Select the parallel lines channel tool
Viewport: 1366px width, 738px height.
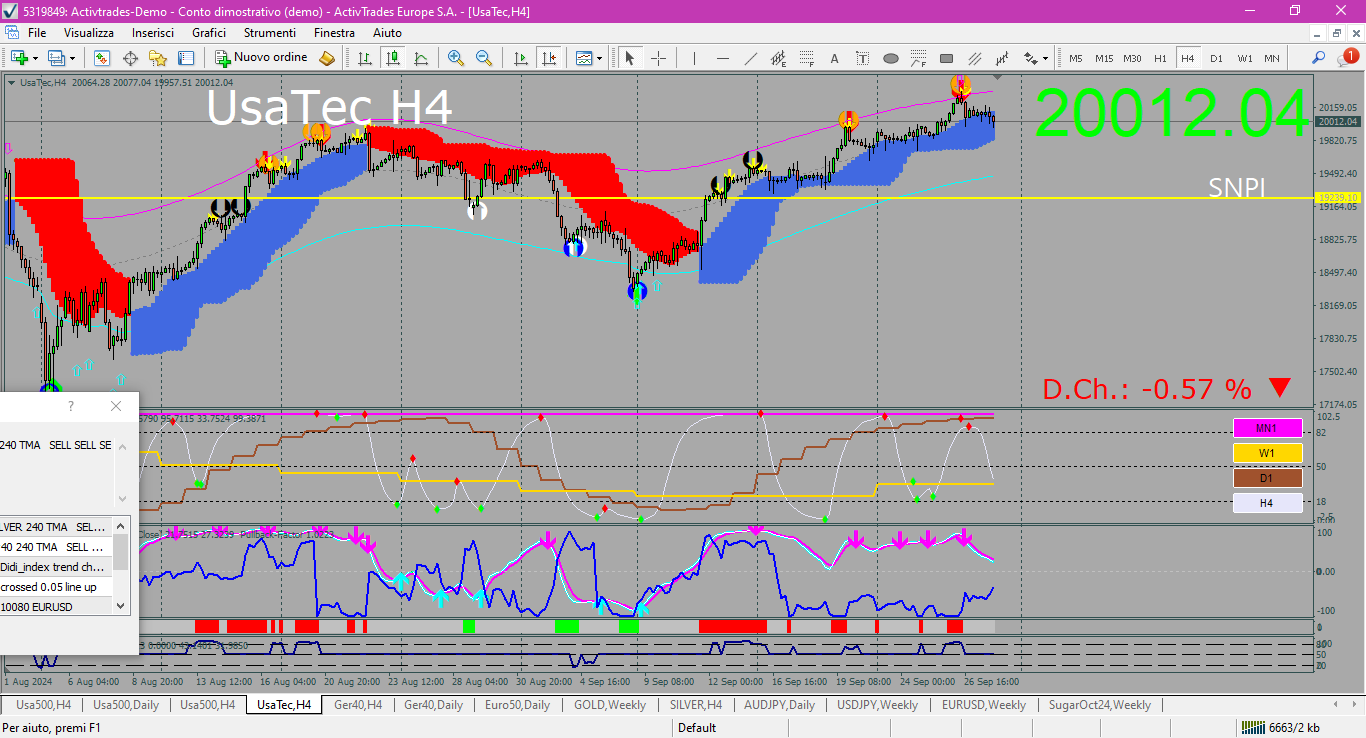coord(974,58)
